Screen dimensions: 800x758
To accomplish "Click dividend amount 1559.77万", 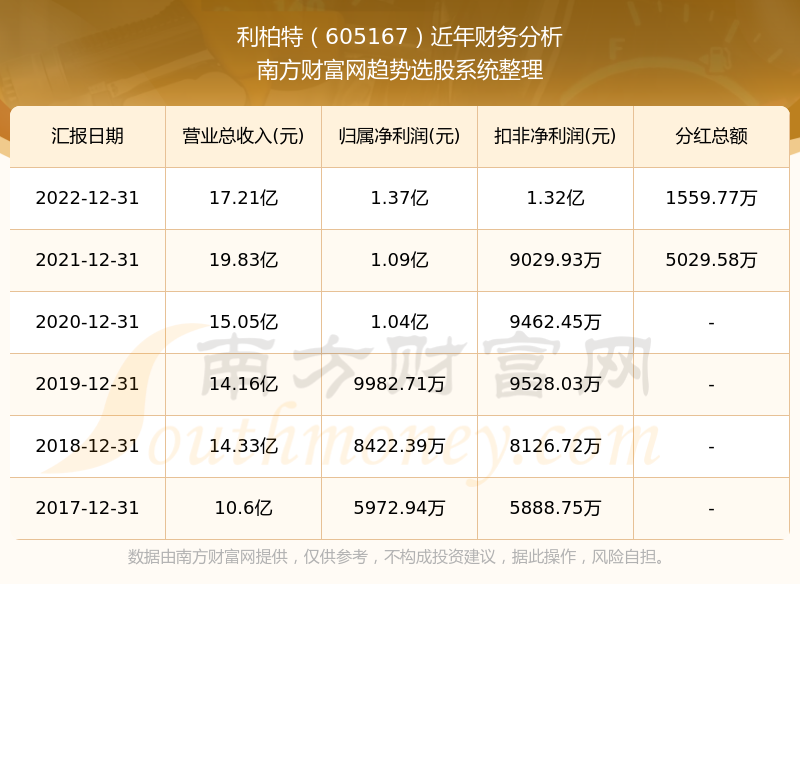I will pos(711,198).
